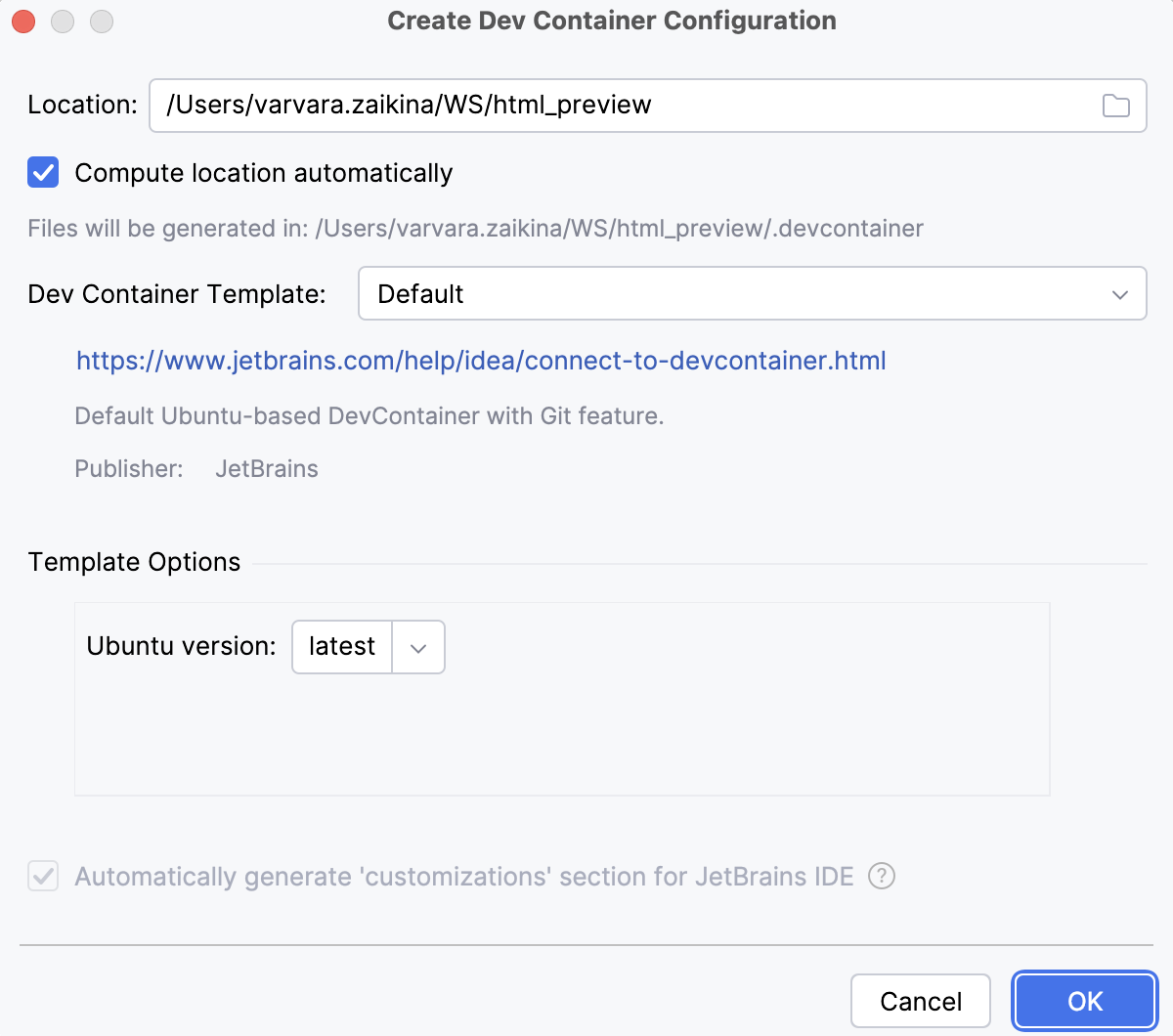Viewport: 1173px width, 1036px height.
Task: Open the Dev Container Template selector
Action: click(753, 293)
